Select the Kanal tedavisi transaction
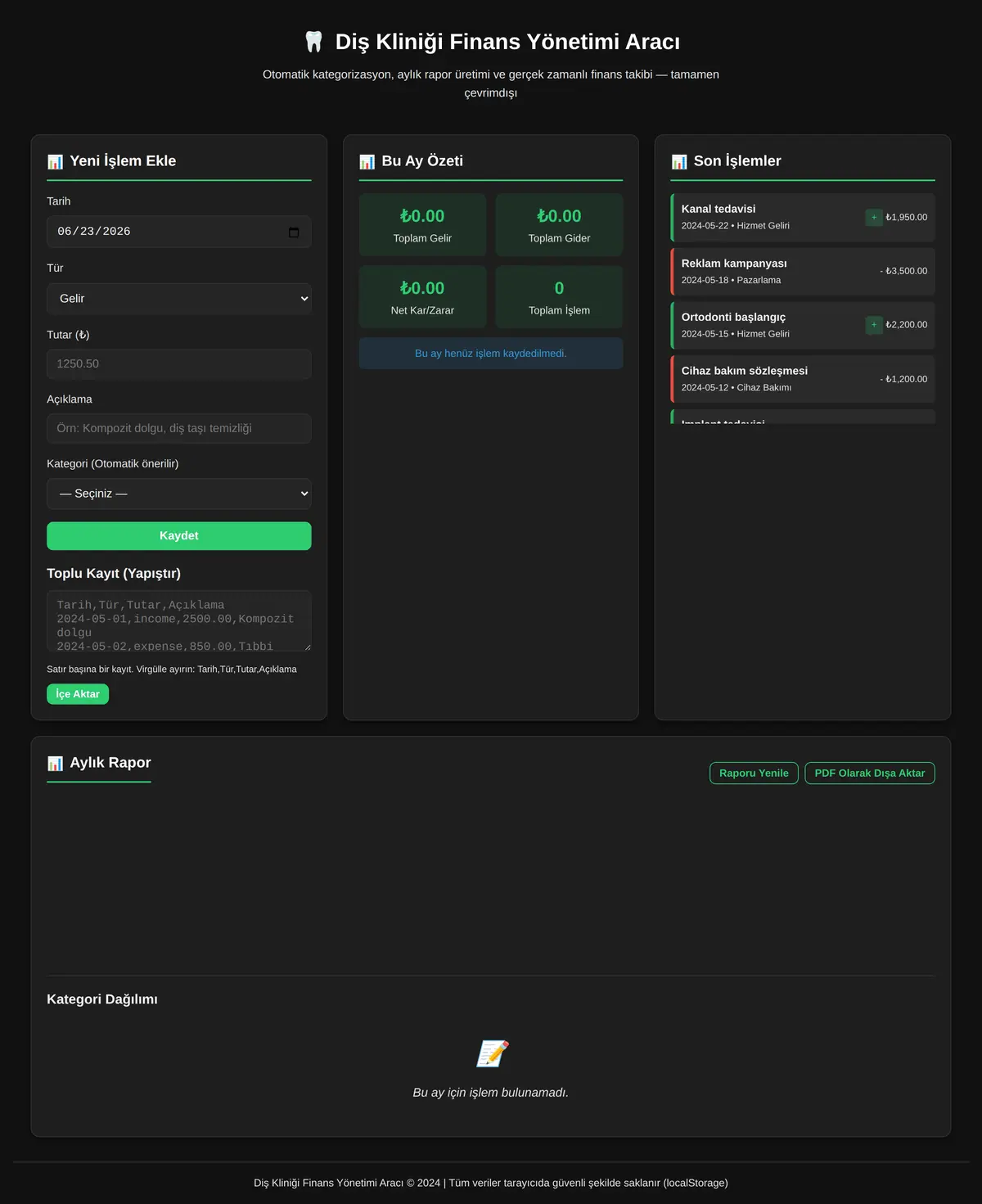This screenshot has height=1204, width=982. [803, 218]
